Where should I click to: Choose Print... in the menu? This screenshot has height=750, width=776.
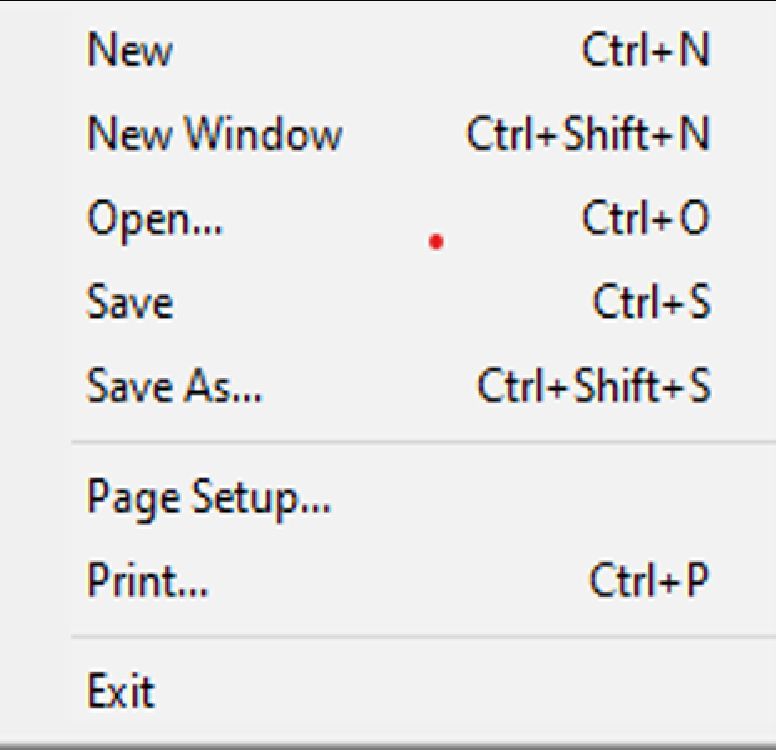148,580
